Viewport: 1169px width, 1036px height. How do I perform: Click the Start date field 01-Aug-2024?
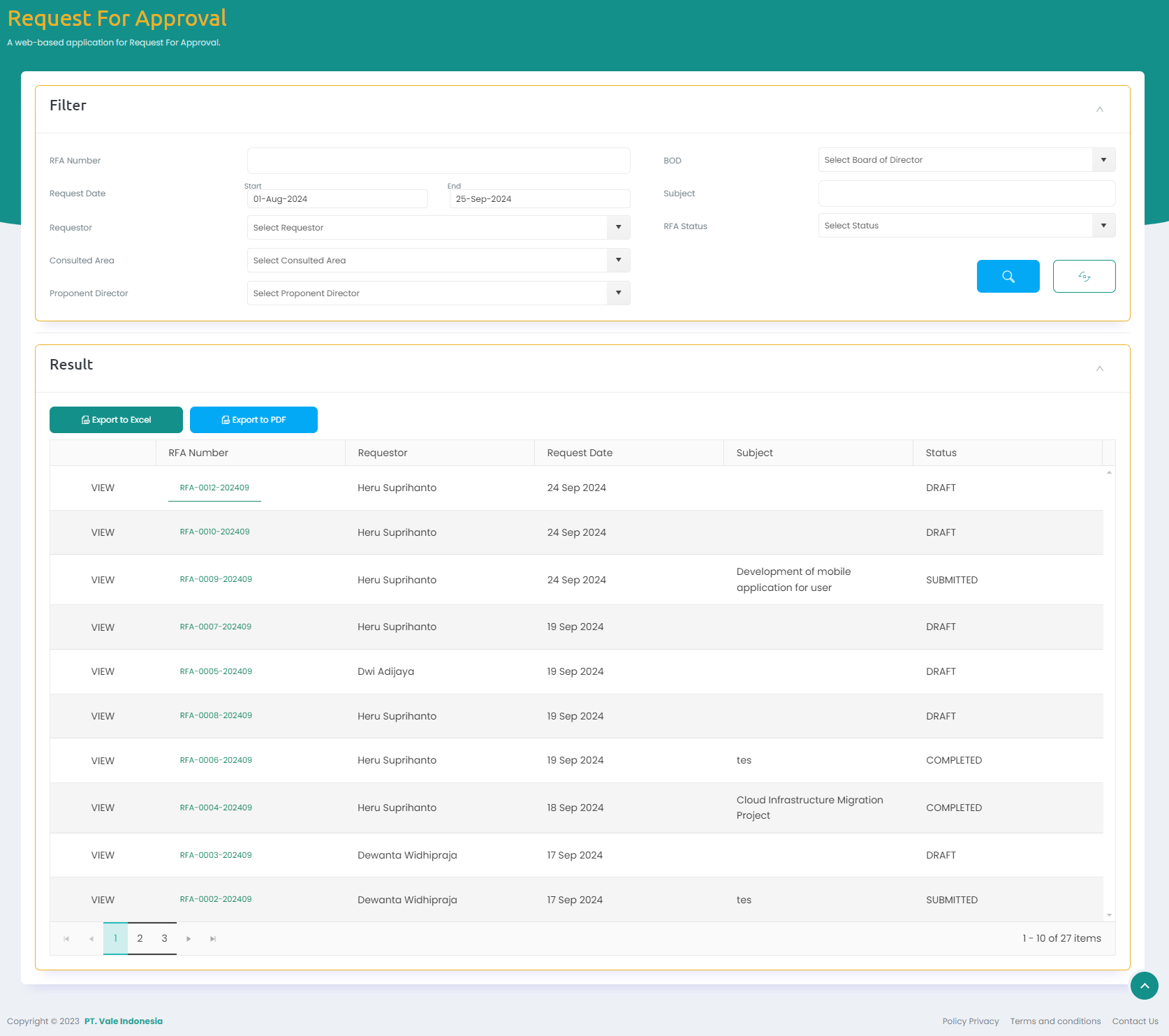coord(337,199)
